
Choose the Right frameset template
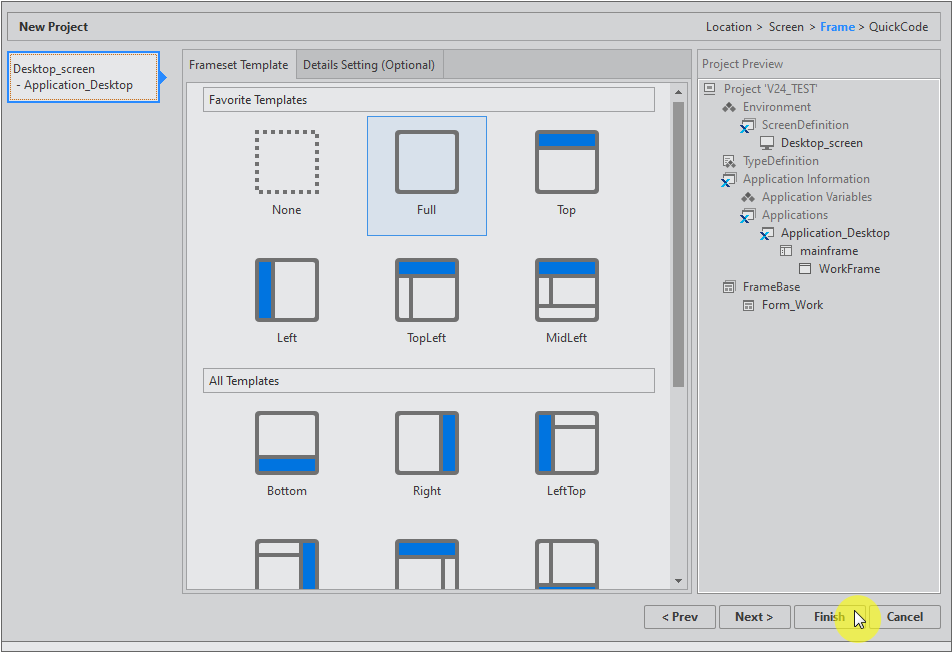point(427,443)
